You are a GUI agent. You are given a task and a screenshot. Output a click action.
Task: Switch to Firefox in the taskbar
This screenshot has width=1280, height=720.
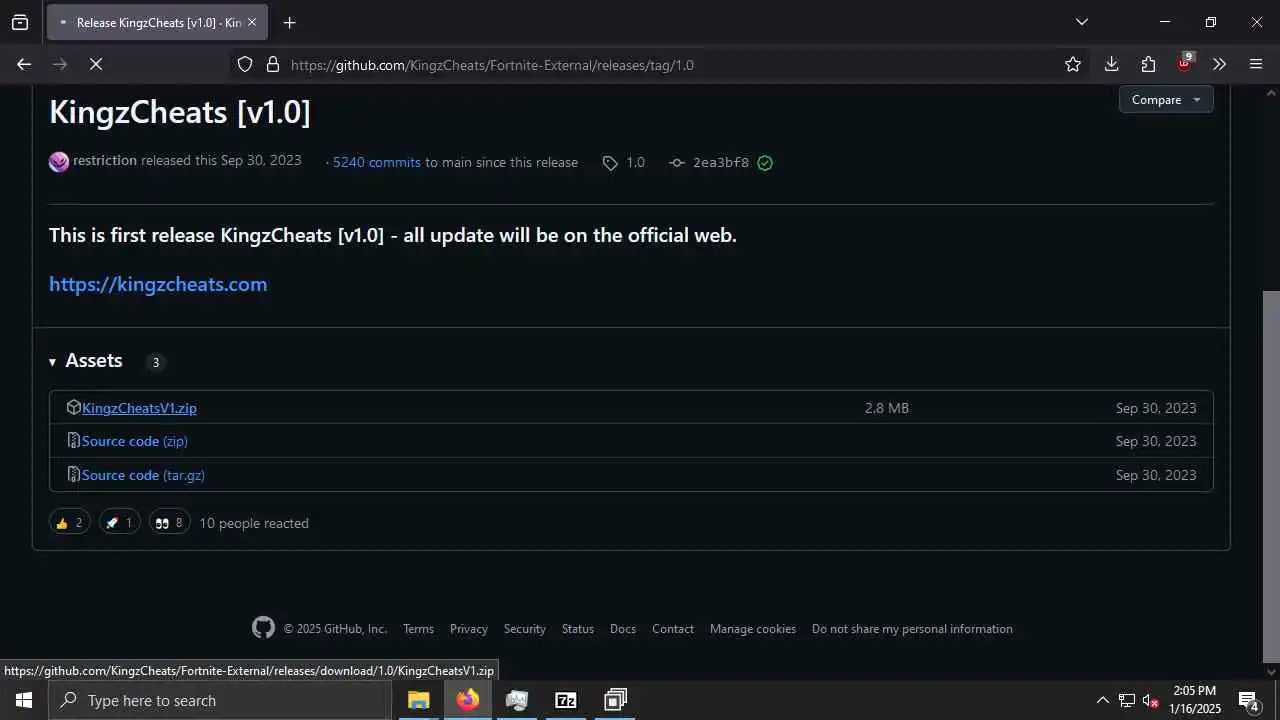tap(467, 700)
